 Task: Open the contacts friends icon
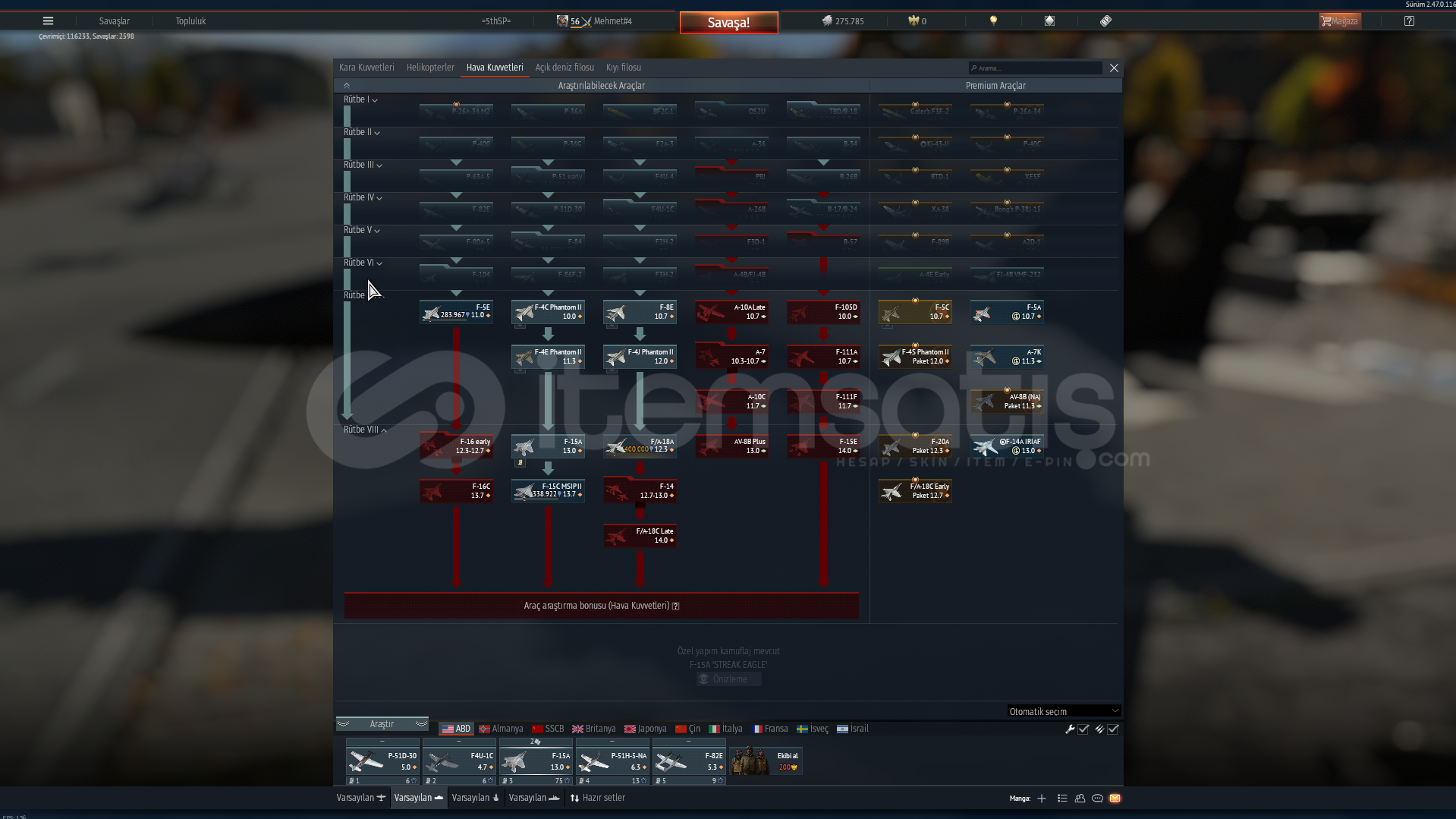[1080, 798]
